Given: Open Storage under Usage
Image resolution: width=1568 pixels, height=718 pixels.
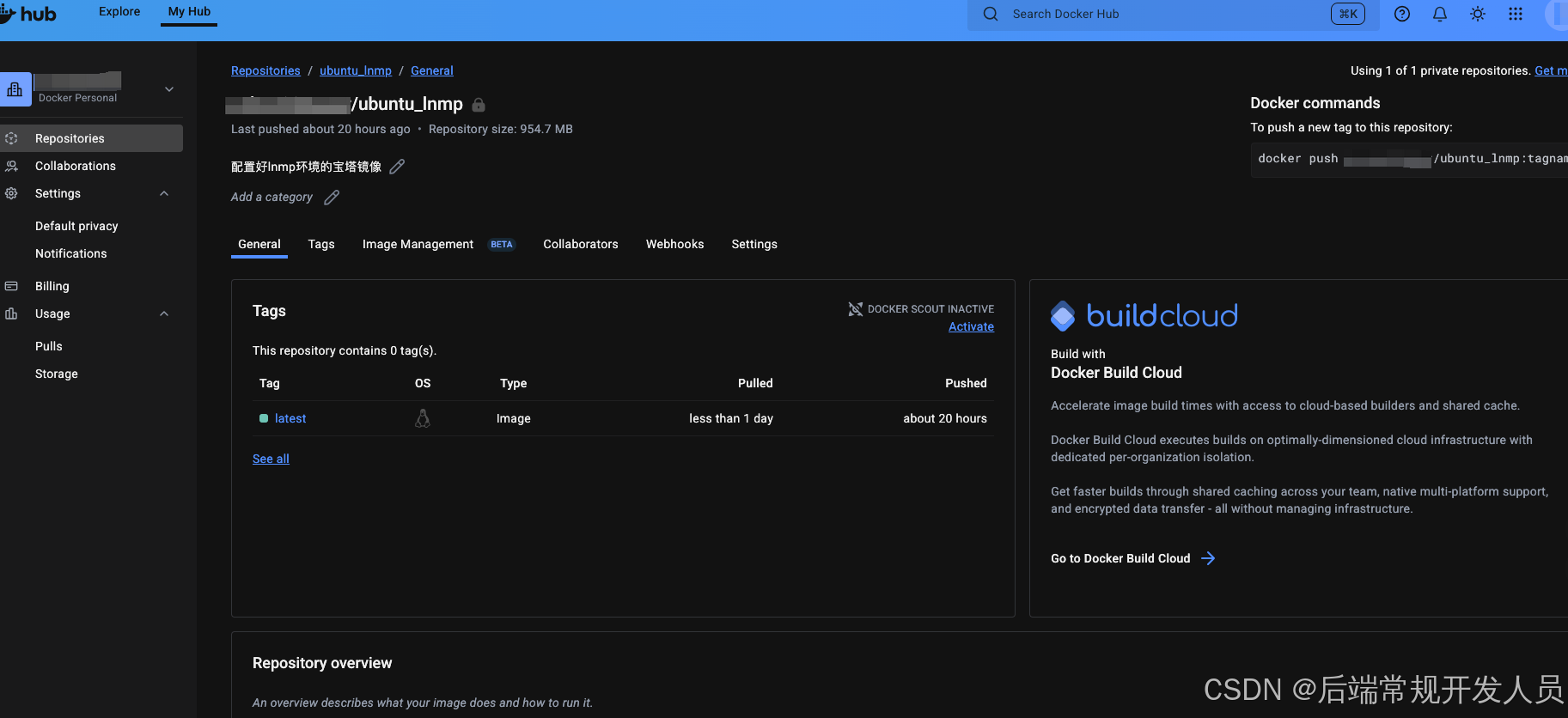Looking at the screenshot, I should tap(57, 374).
